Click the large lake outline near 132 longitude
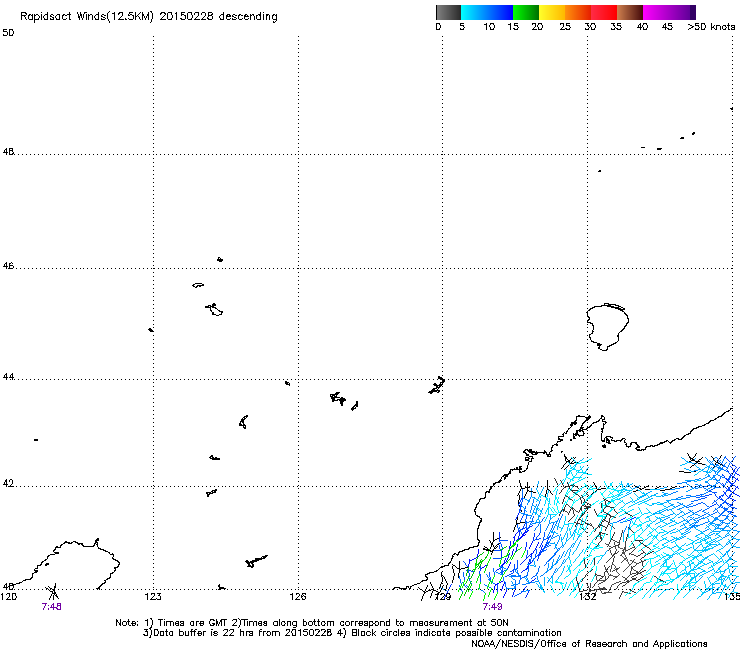The image size is (740, 650). pos(607,326)
